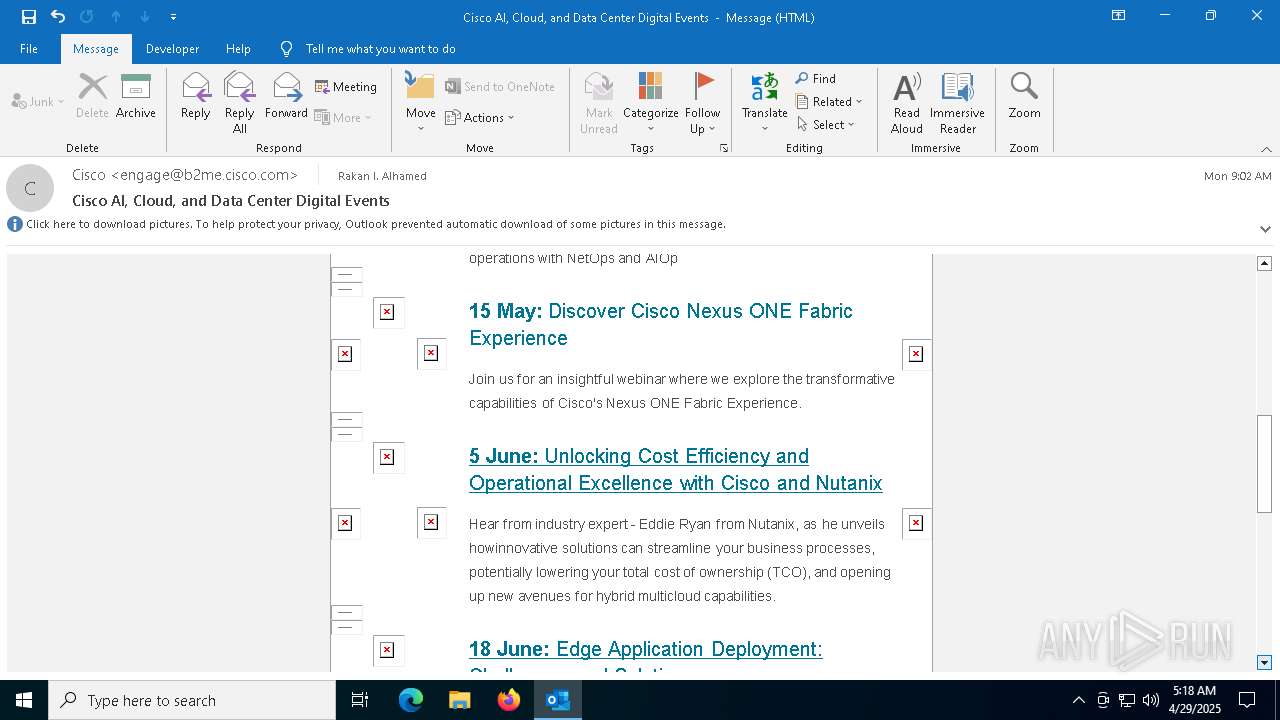Screen dimensions: 1280x720
Task: Expand the message header arrow
Action: [x=1265, y=229]
